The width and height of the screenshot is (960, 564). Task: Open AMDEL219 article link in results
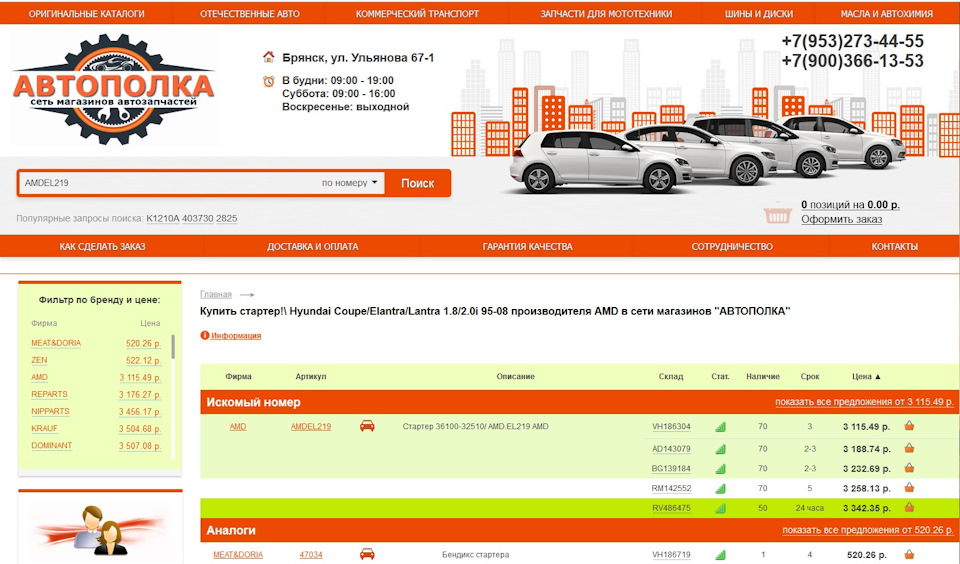tap(310, 426)
